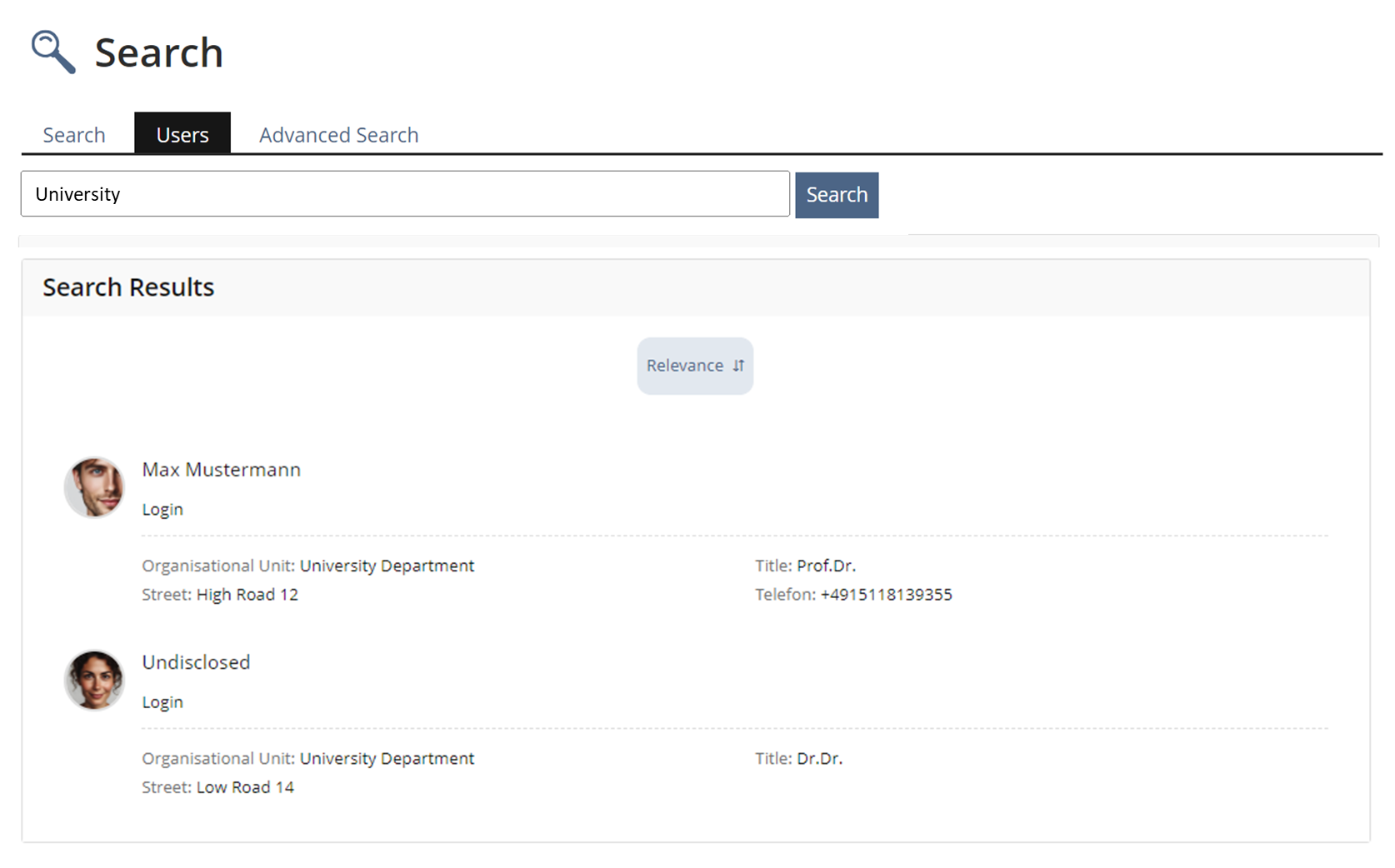
Task: Focus the search field containing University
Action: click(x=405, y=194)
